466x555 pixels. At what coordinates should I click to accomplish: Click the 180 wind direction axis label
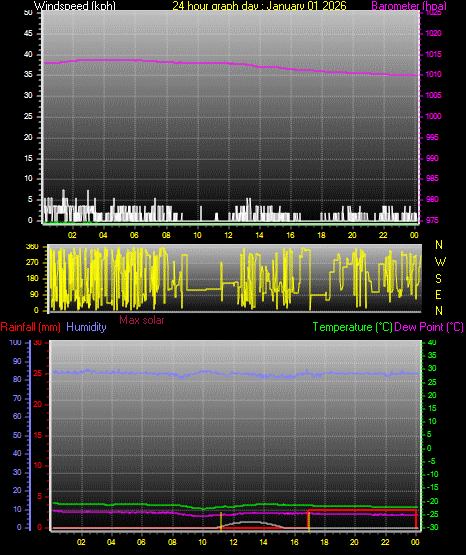32,279
